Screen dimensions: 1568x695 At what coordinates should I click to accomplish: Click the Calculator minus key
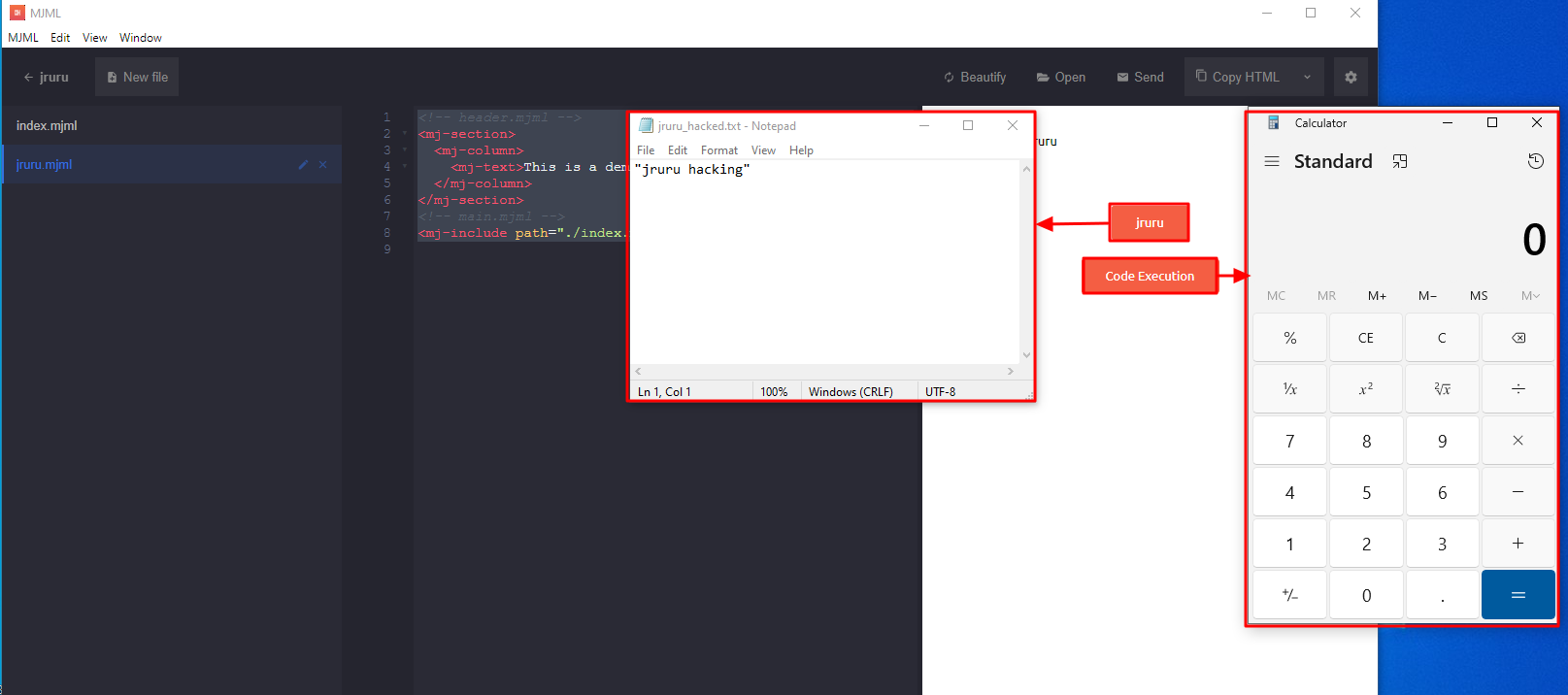(x=1518, y=492)
